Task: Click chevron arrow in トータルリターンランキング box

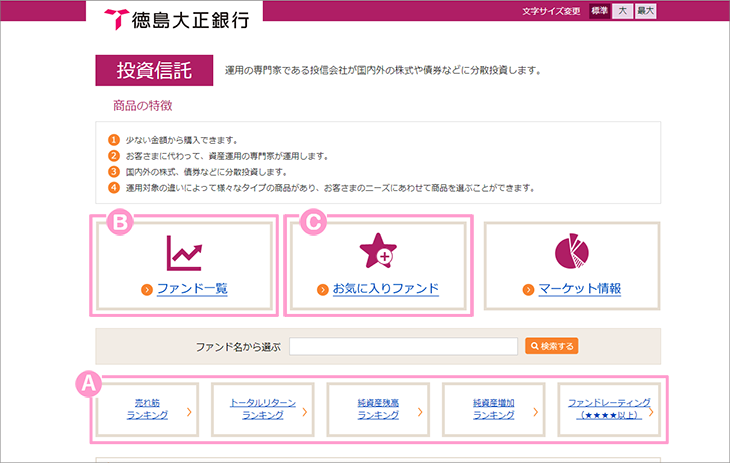Action: (304, 412)
